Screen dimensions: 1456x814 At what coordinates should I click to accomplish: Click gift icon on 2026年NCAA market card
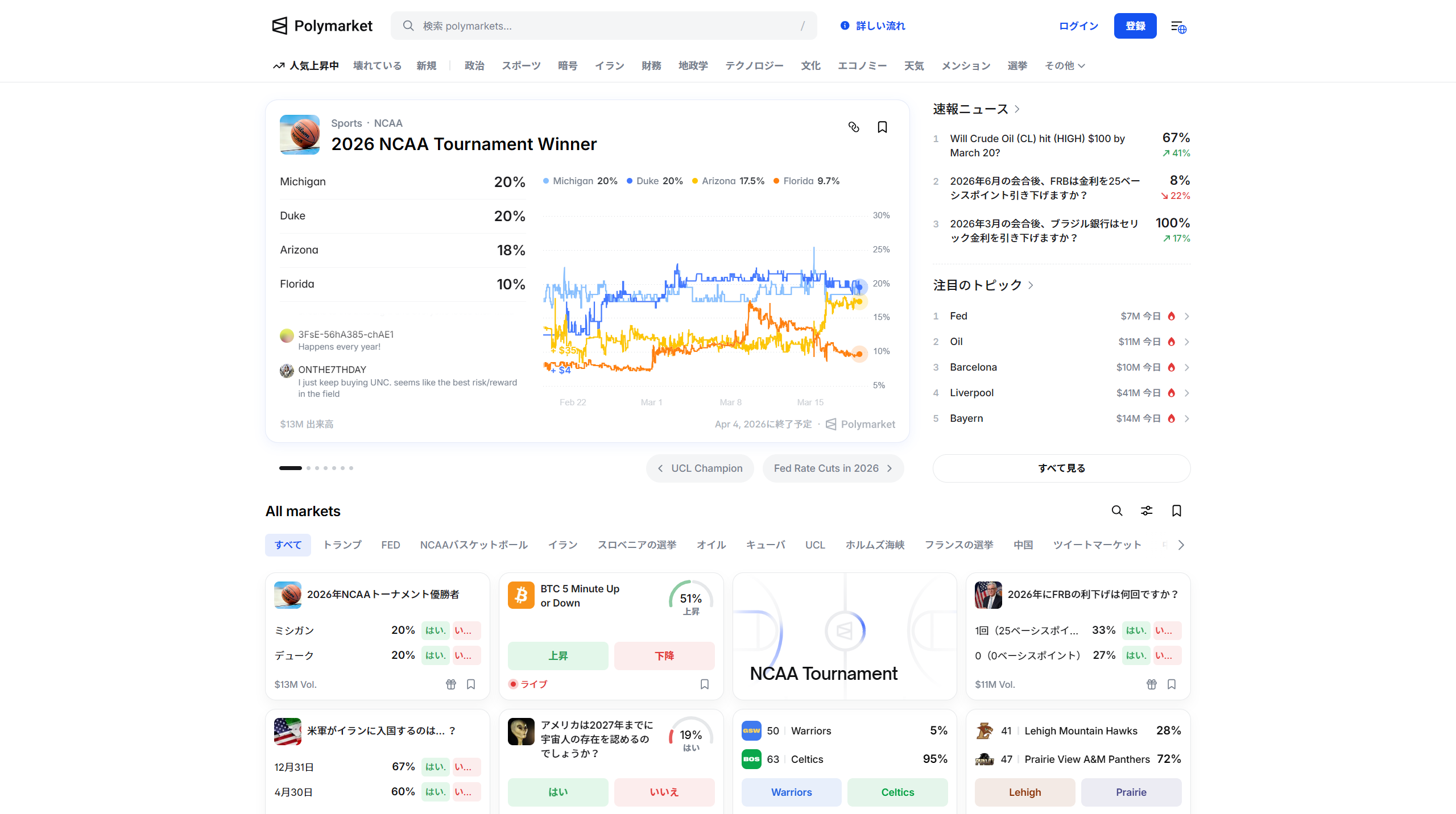451,684
